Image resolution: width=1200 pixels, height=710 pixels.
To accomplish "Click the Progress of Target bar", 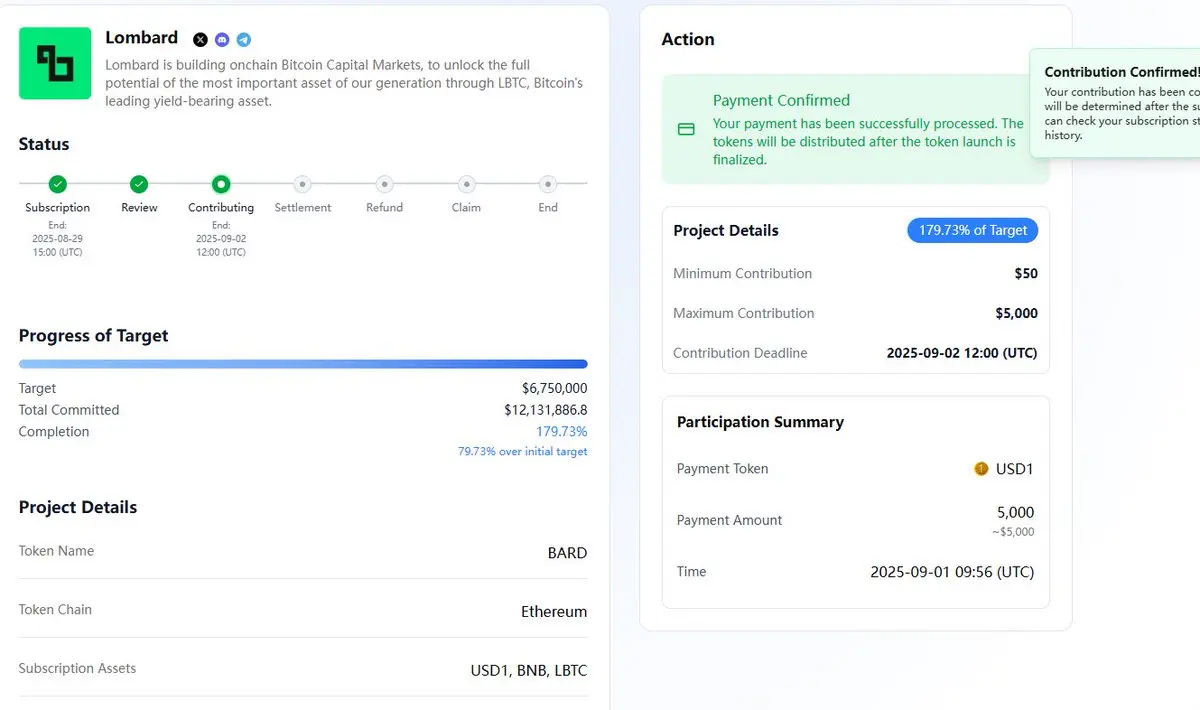I will point(303,364).
